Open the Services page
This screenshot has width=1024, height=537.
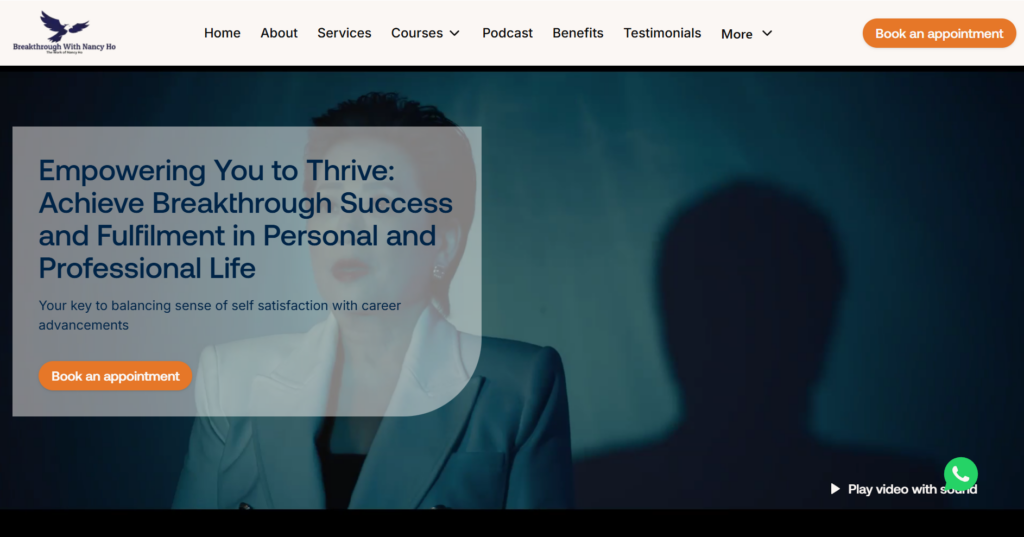click(x=344, y=33)
